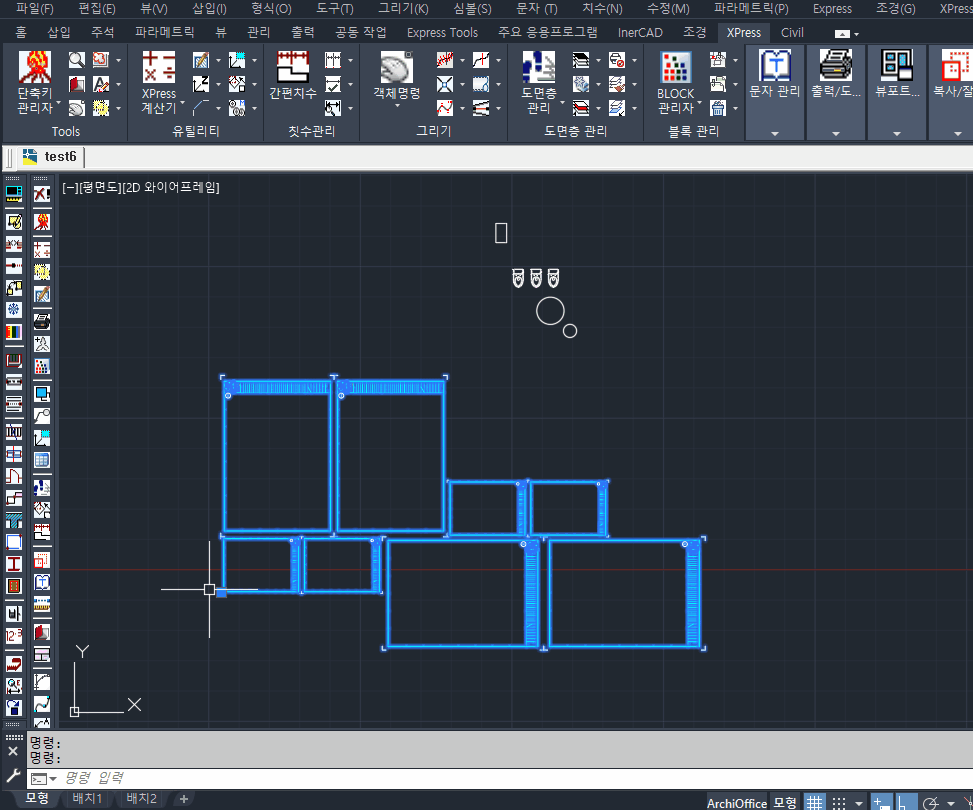Open 문자 관리 text management panel
This screenshot has width=973, height=810.
tap(774, 74)
